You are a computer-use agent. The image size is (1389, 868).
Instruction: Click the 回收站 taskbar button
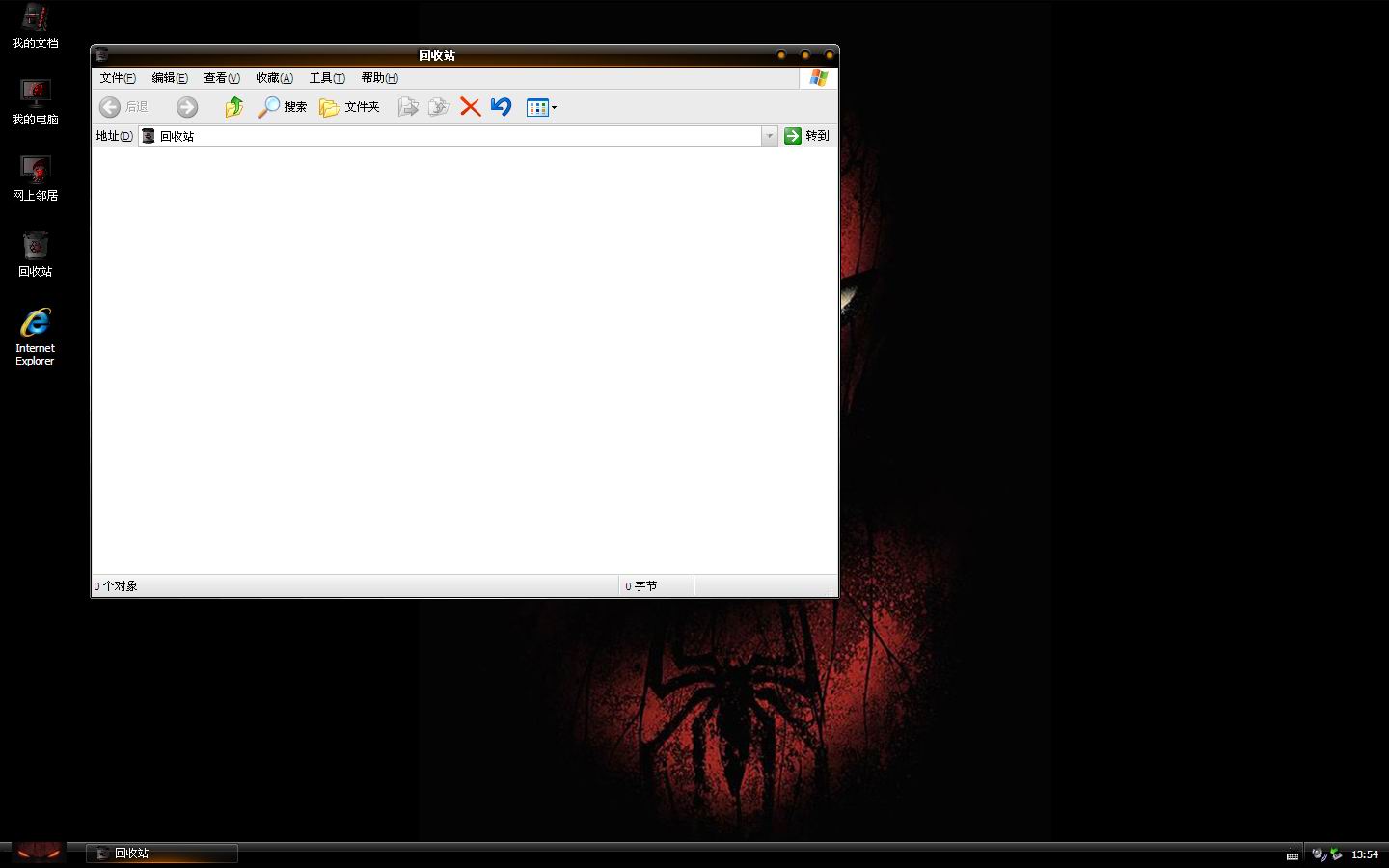(162, 854)
